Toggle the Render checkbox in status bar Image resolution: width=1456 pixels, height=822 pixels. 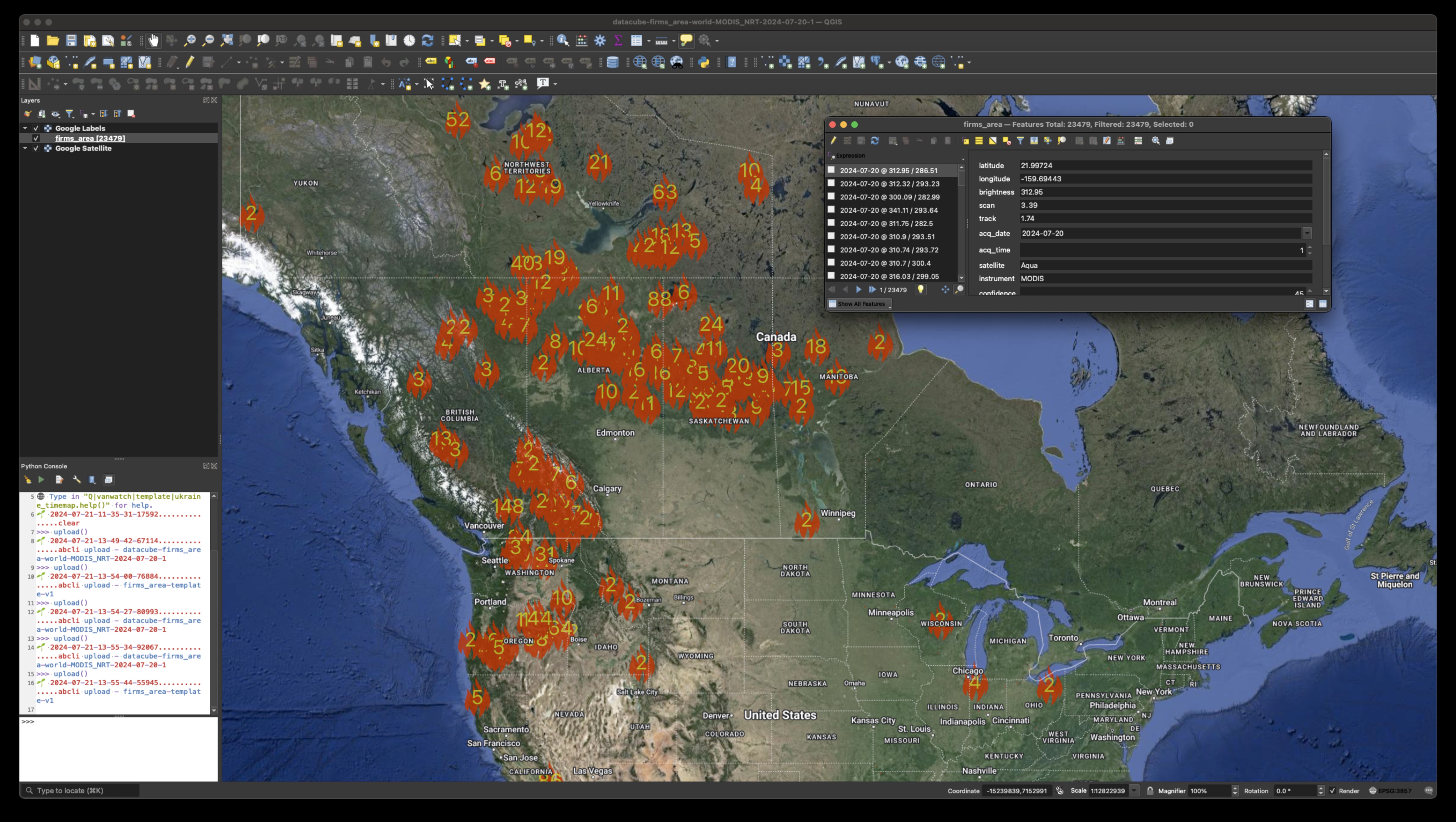coord(1333,791)
